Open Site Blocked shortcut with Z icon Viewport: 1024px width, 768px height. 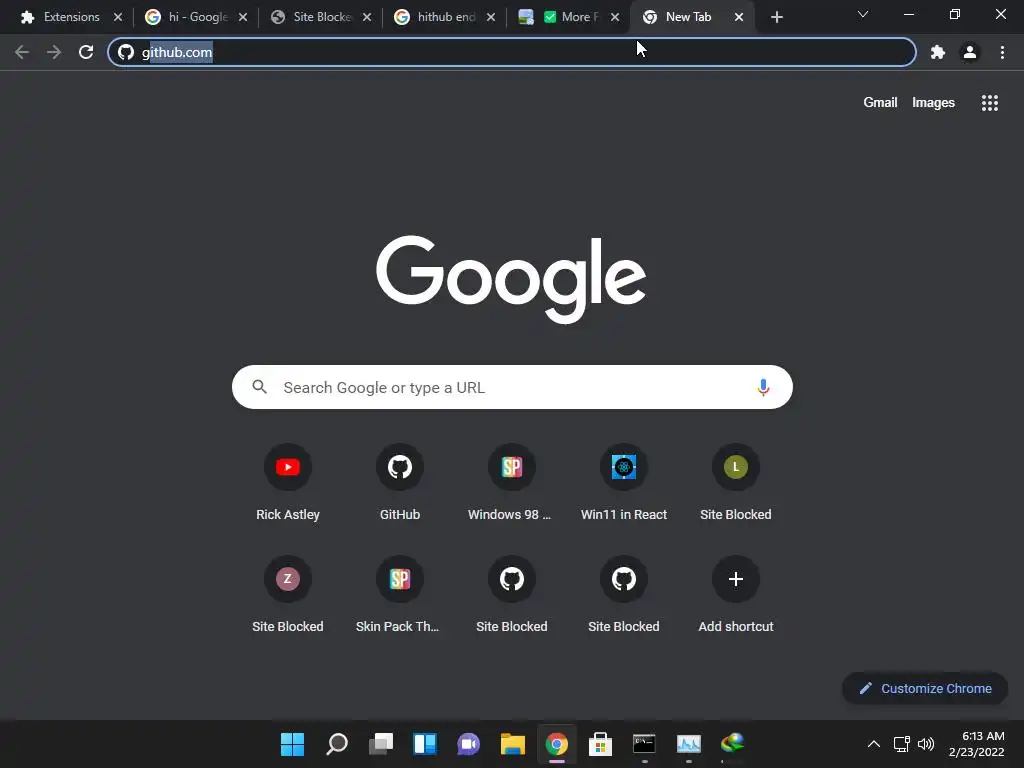click(287, 594)
